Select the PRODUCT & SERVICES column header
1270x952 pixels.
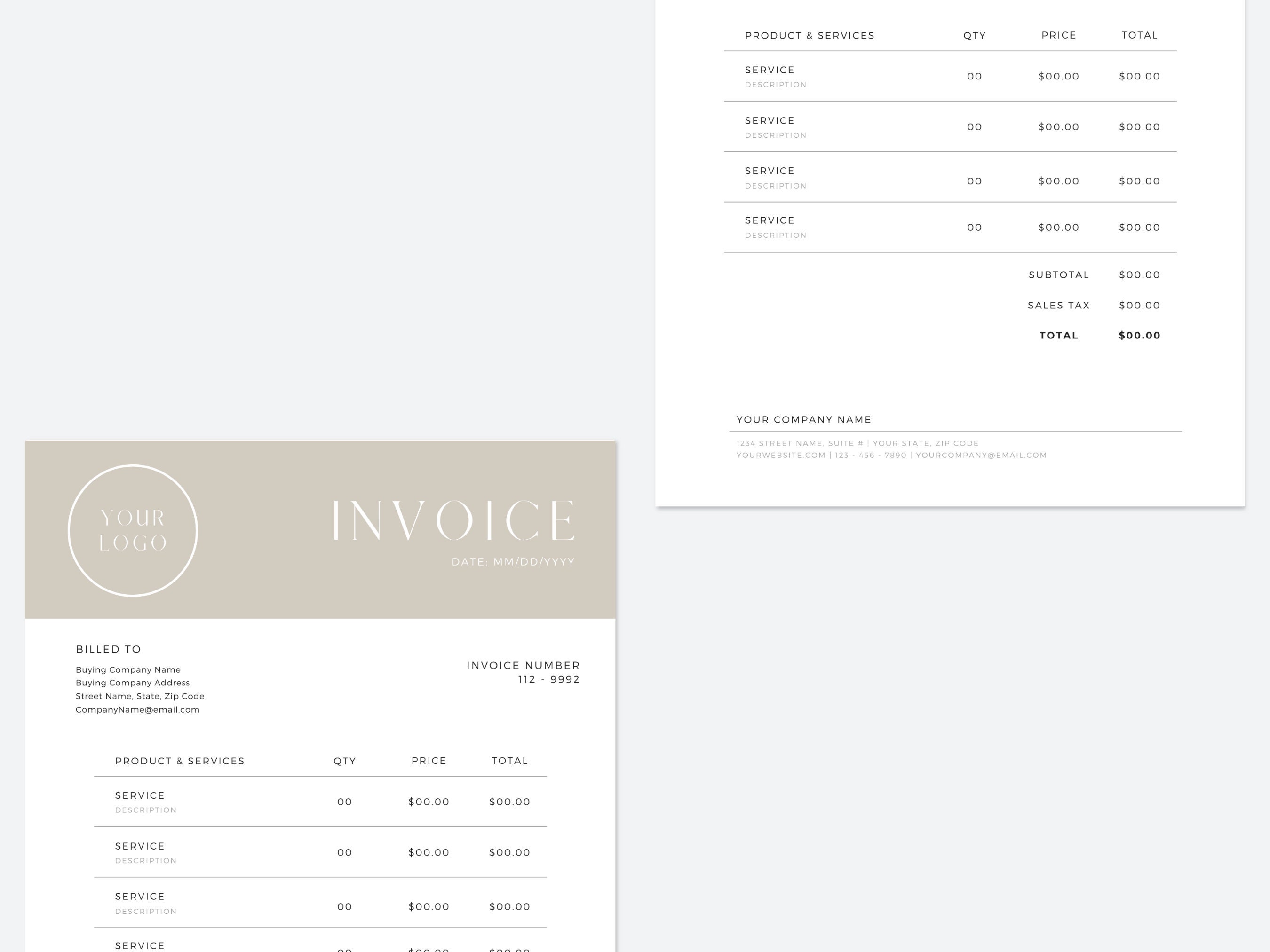(x=180, y=761)
